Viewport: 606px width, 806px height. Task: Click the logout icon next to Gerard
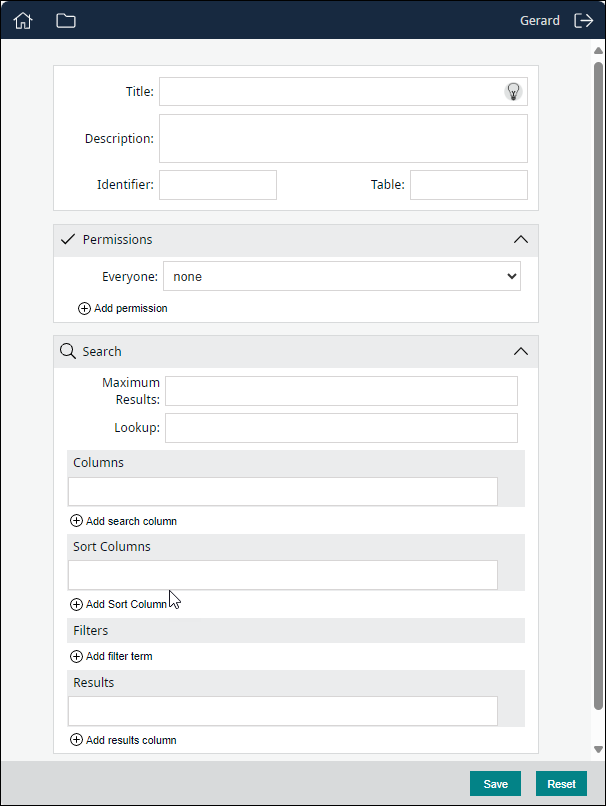coord(584,20)
